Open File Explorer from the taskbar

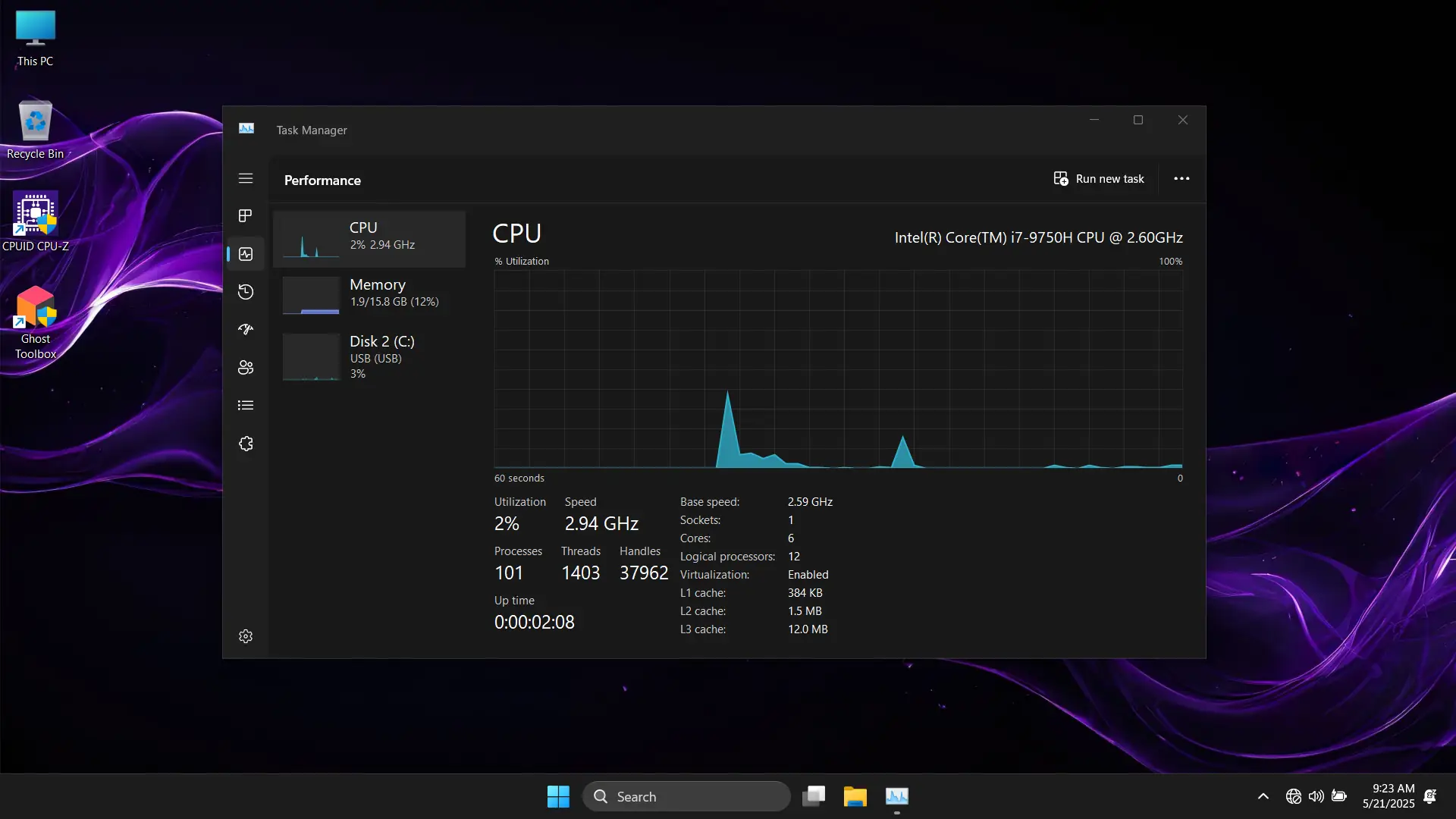click(855, 796)
